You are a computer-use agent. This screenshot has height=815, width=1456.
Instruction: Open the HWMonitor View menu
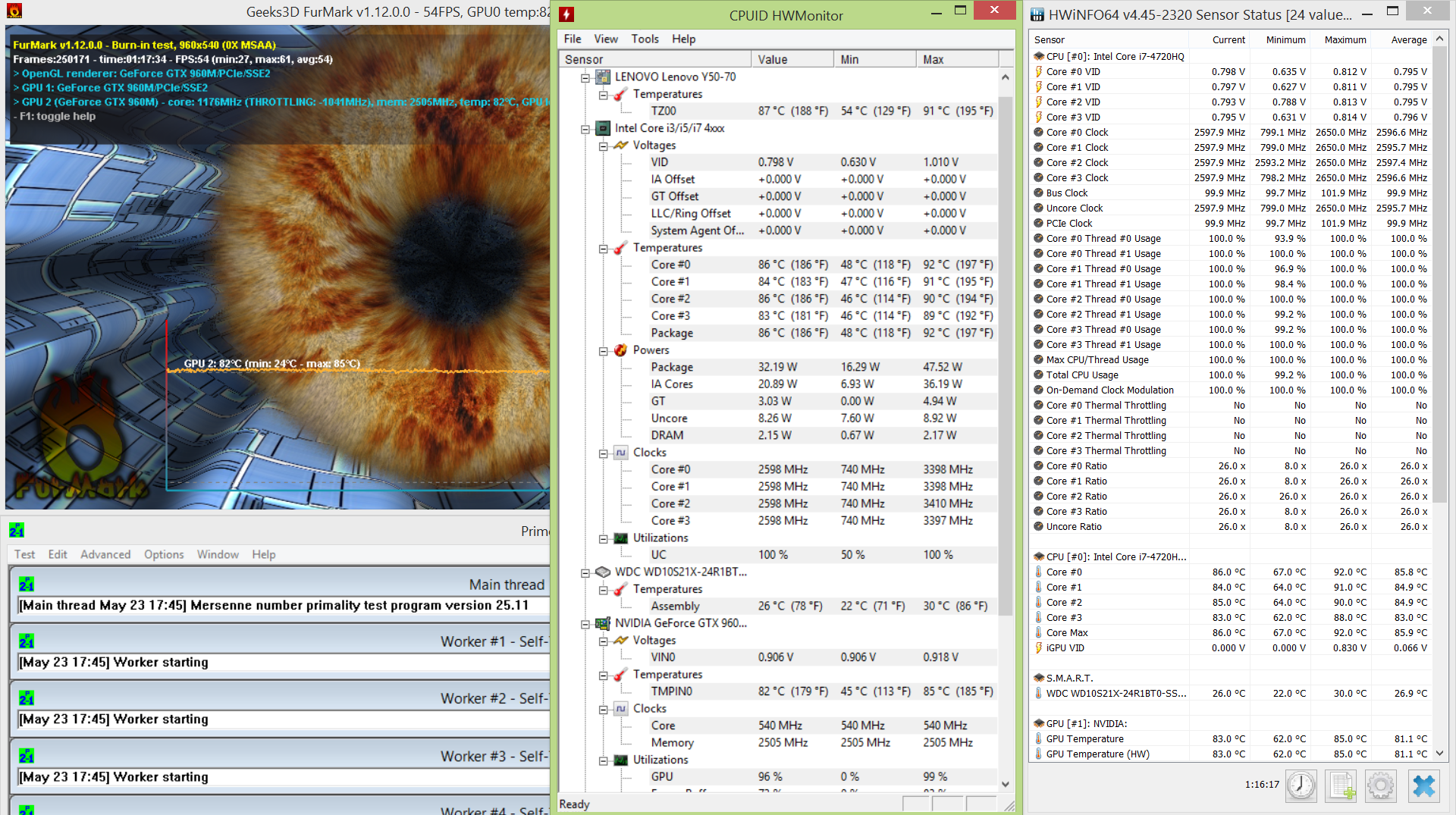(606, 39)
